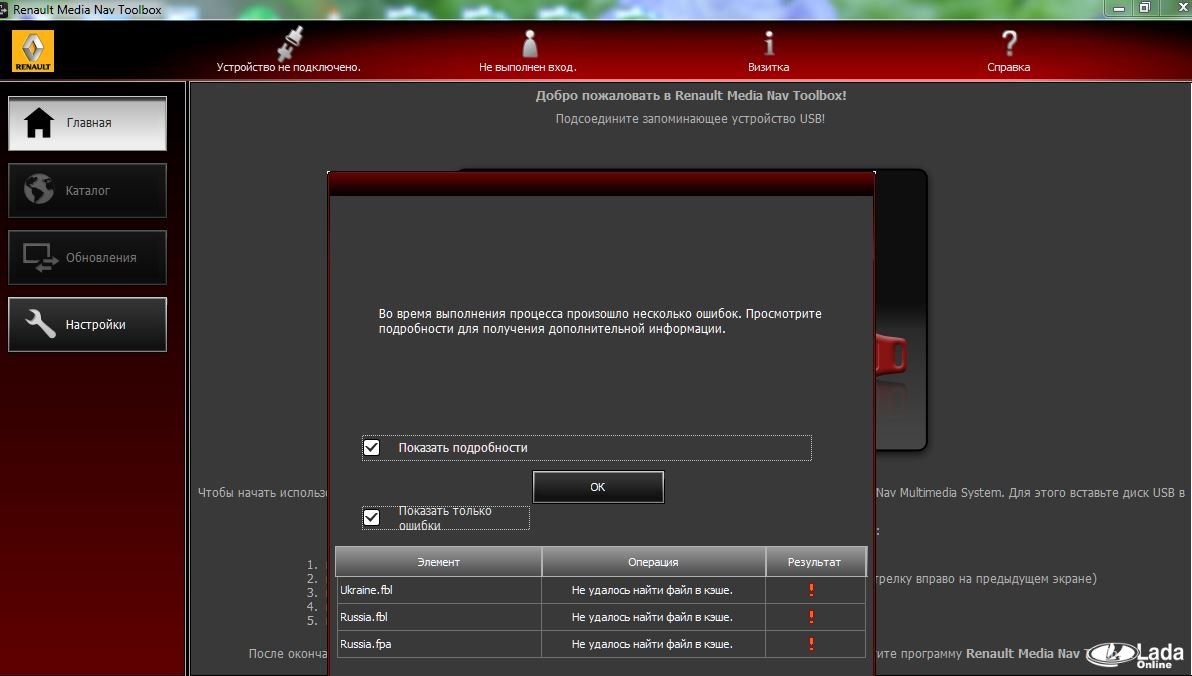Click the user login silhouette icon
This screenshot has width=1192, height=676.
528,43
